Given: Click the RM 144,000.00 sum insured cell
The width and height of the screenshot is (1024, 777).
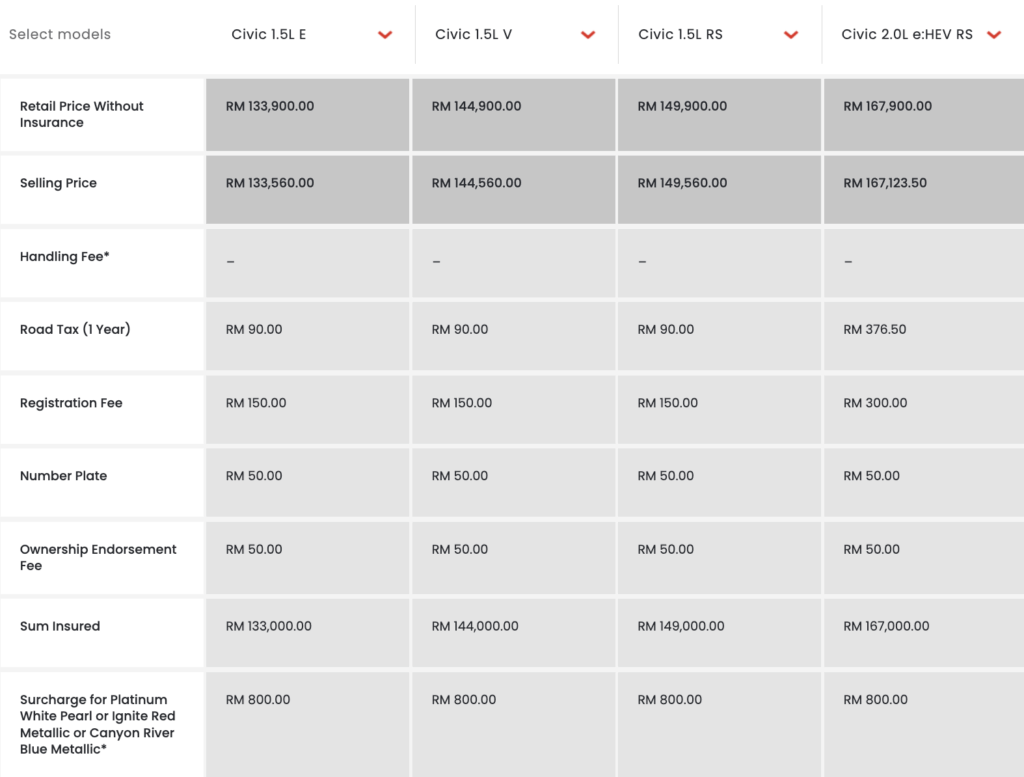Looking at the screenshot, I should tap(475, 626).
